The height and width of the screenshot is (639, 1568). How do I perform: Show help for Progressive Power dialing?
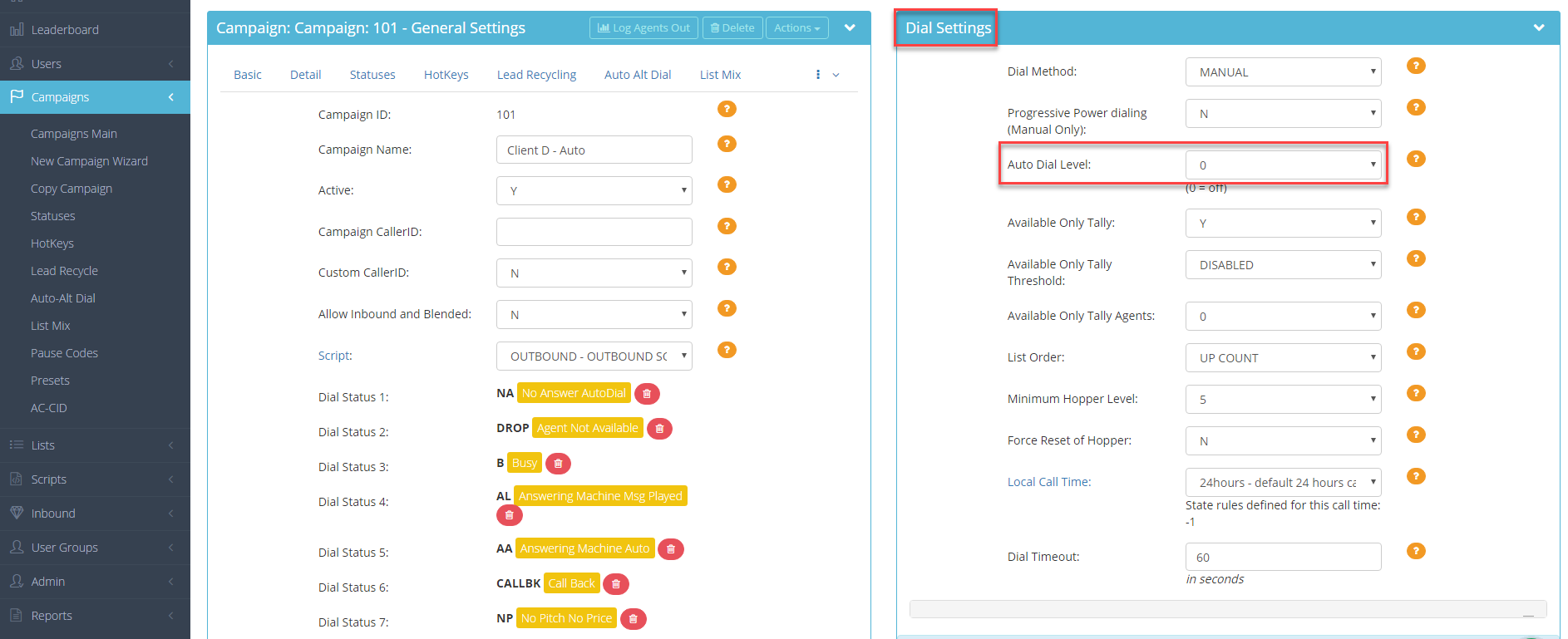tap(1416, 107)
